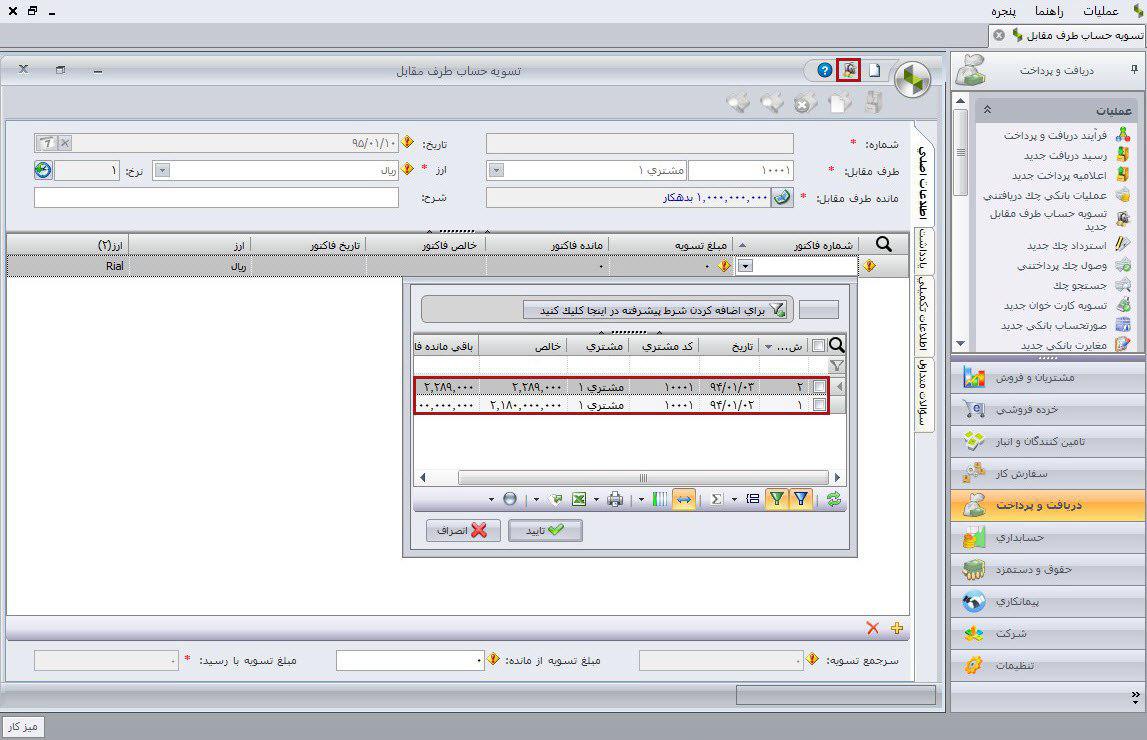Click the sigma summation icon in the popup toolbar
1147x740 pixels.
click(x=717, y=499)
